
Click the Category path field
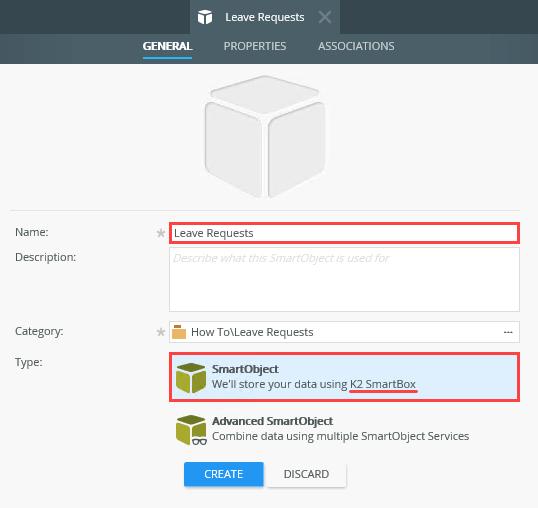[344, 332]
